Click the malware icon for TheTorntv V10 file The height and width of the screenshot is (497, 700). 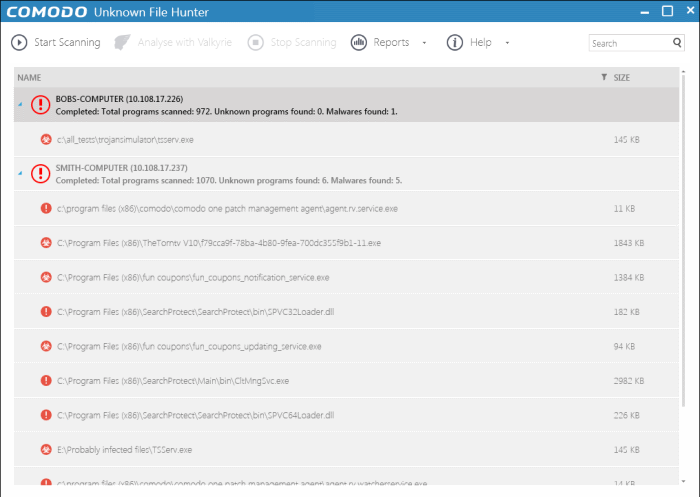coord(46,242)
